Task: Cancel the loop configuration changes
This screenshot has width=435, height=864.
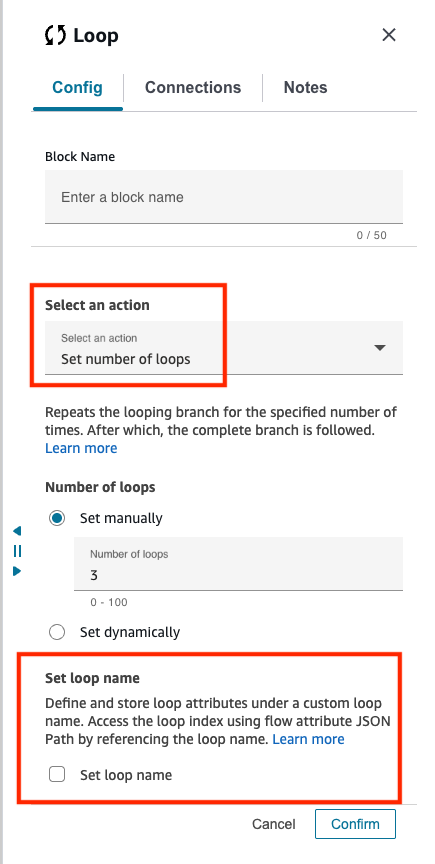Action: click(274, 824)
